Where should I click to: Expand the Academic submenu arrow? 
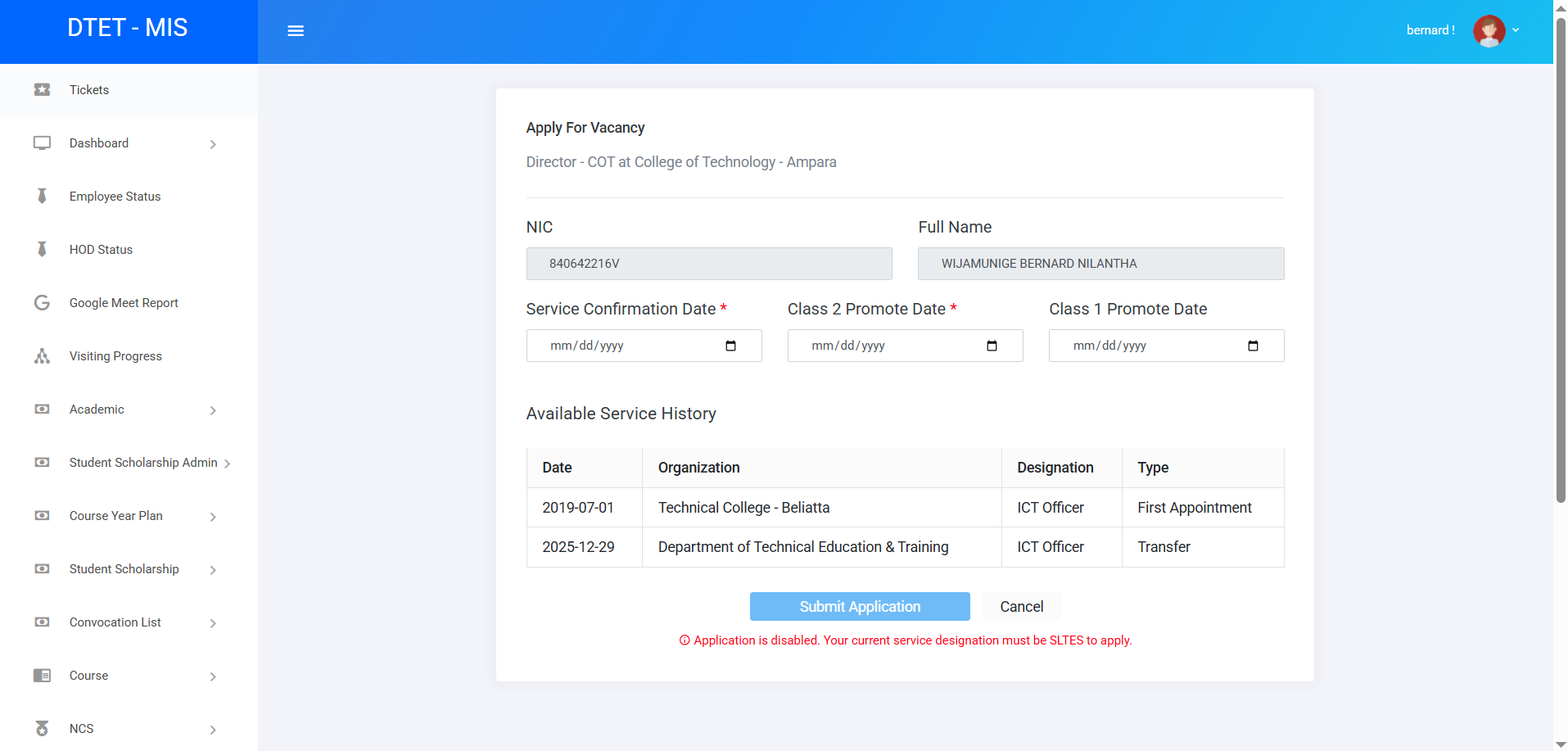[x=213, y=410]
